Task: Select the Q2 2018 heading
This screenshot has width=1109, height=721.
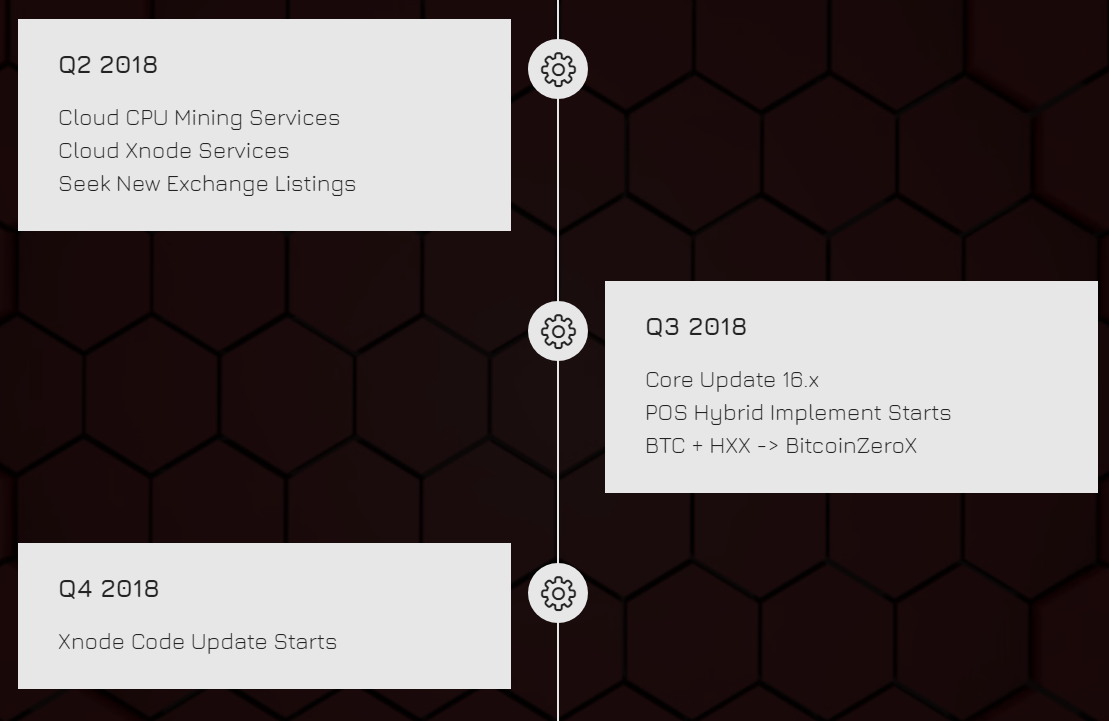Action: coord(108,65)
